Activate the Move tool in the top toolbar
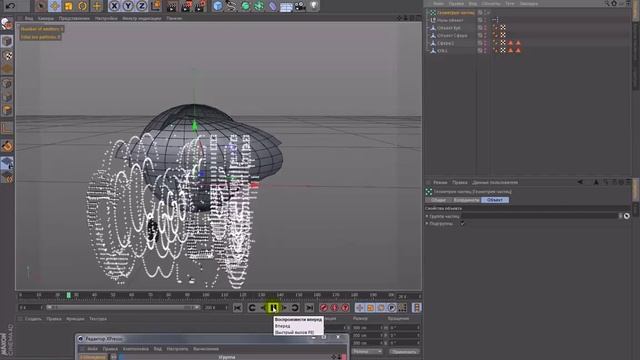This screenshot has width=640, height=360. click(x=54, y=6)
